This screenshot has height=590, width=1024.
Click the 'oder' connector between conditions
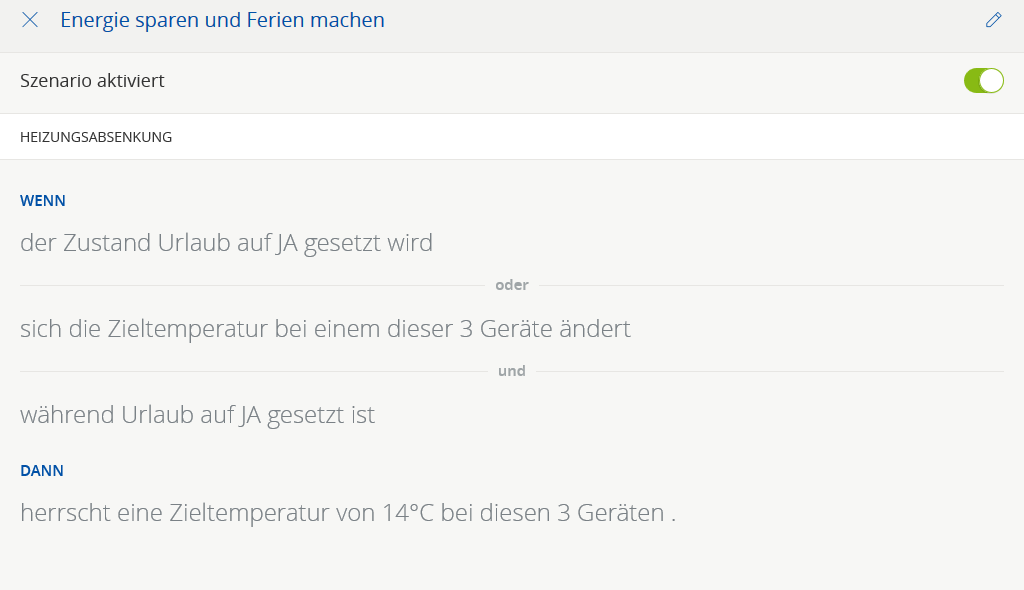pyautogui.click(x=511, y=285)
